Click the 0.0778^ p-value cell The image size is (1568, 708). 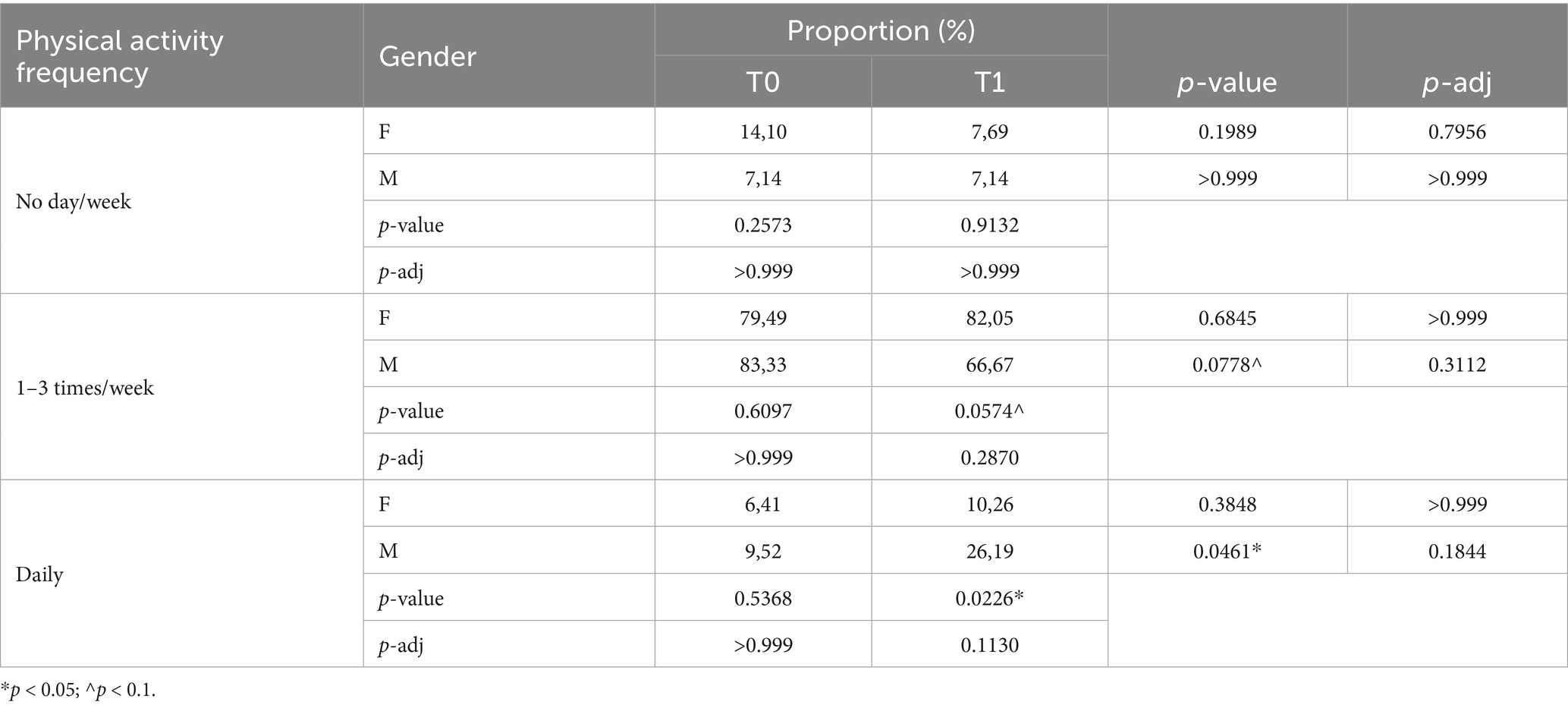1227,365
